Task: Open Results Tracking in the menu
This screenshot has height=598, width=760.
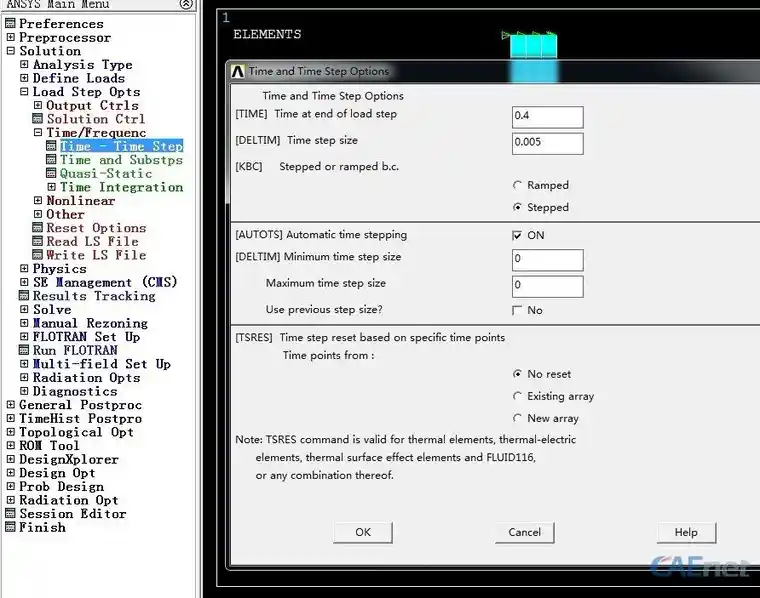Action: (x=94, y=296)
